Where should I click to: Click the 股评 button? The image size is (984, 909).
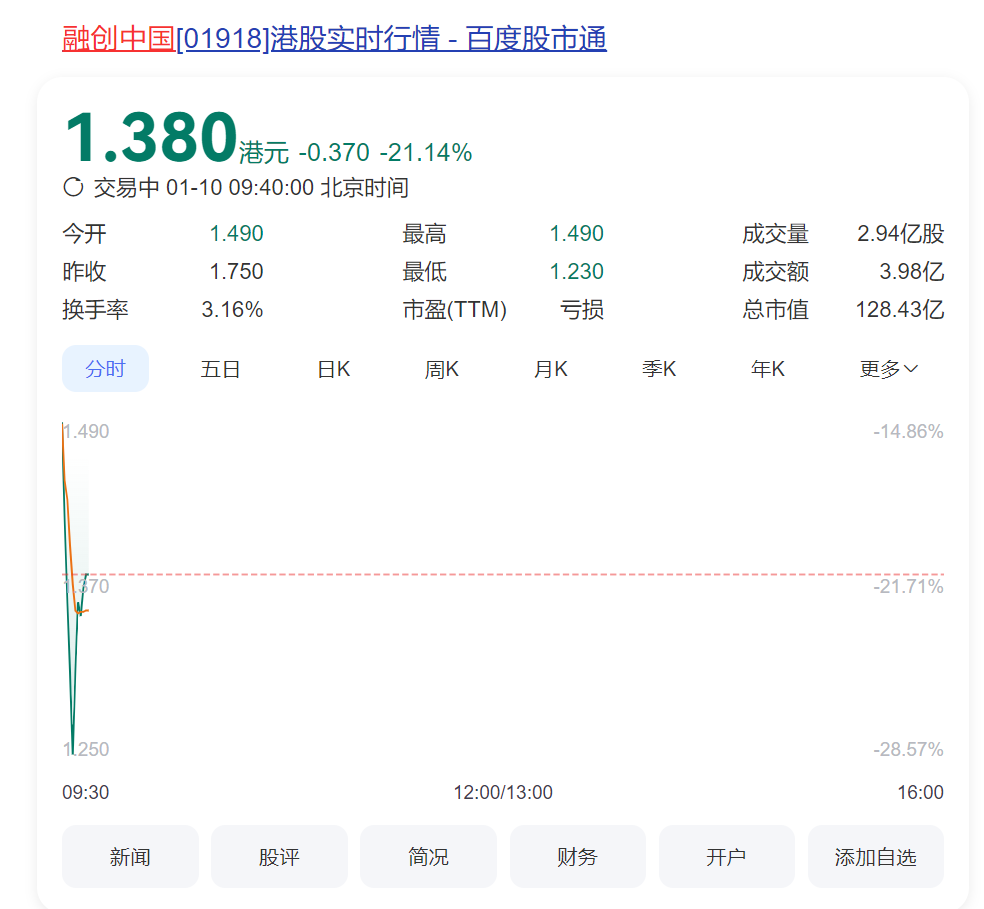pos(279,856)
